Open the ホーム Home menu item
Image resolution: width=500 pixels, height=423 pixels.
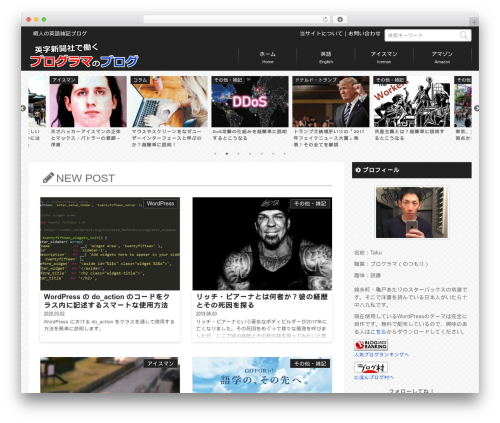[267, 57]
